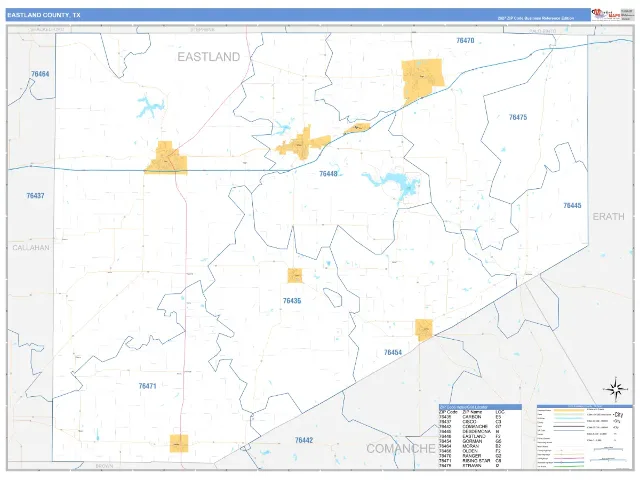The image size is (640, 480).
Task: Click the RISING STAR row in the ZIP code index
Action: coord(470,461)
